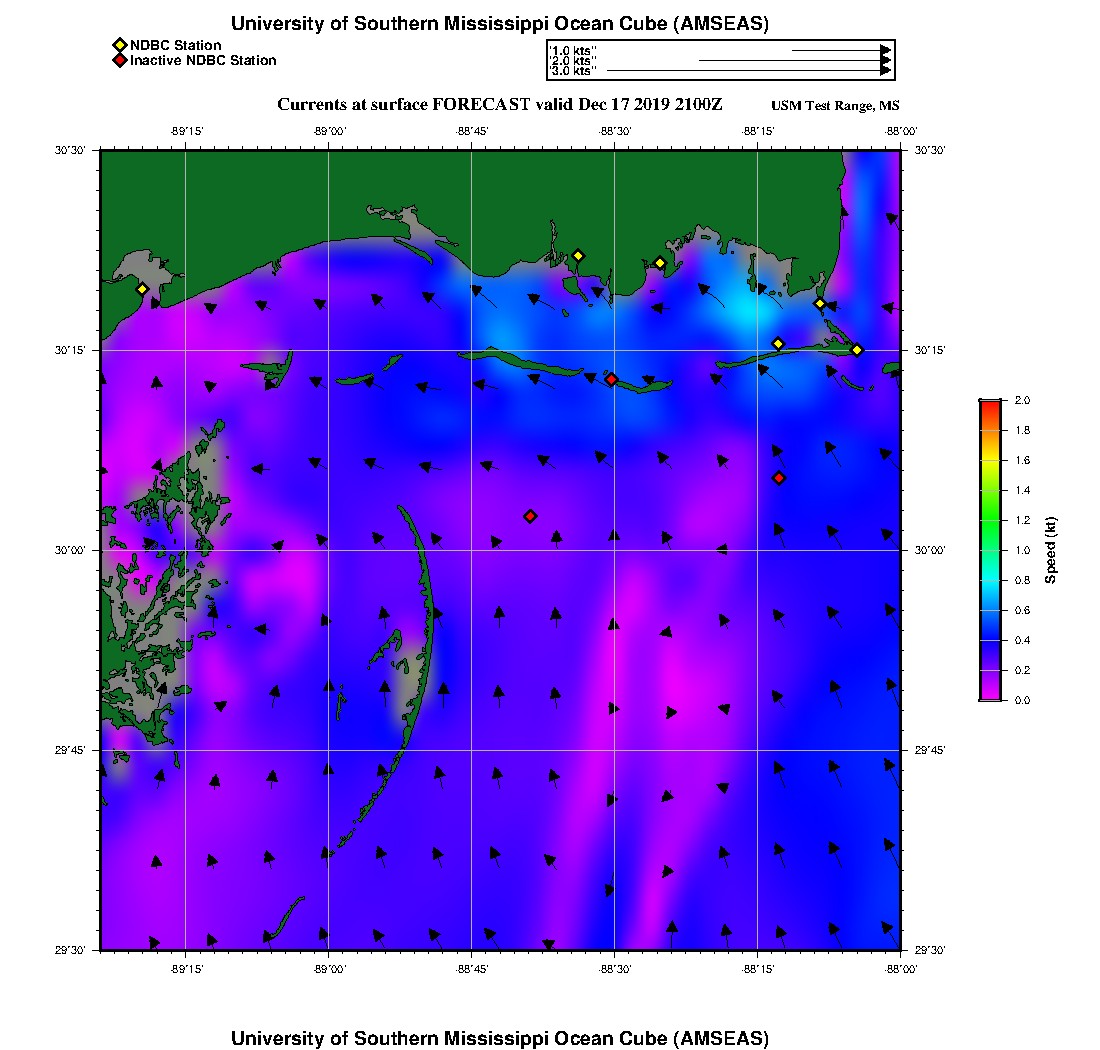Click the 1.0 kts scale arrow head

coord(885,49)
